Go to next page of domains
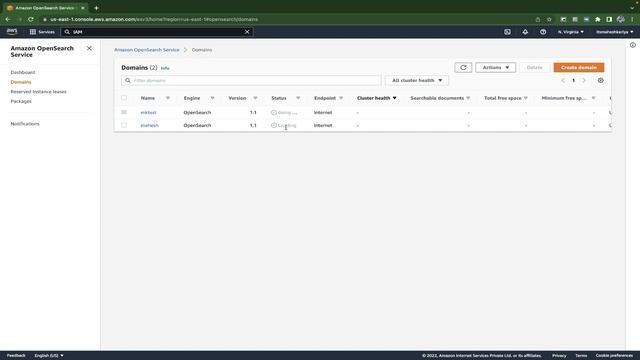This screenshot has width=640, height=360. pos(584,80)
